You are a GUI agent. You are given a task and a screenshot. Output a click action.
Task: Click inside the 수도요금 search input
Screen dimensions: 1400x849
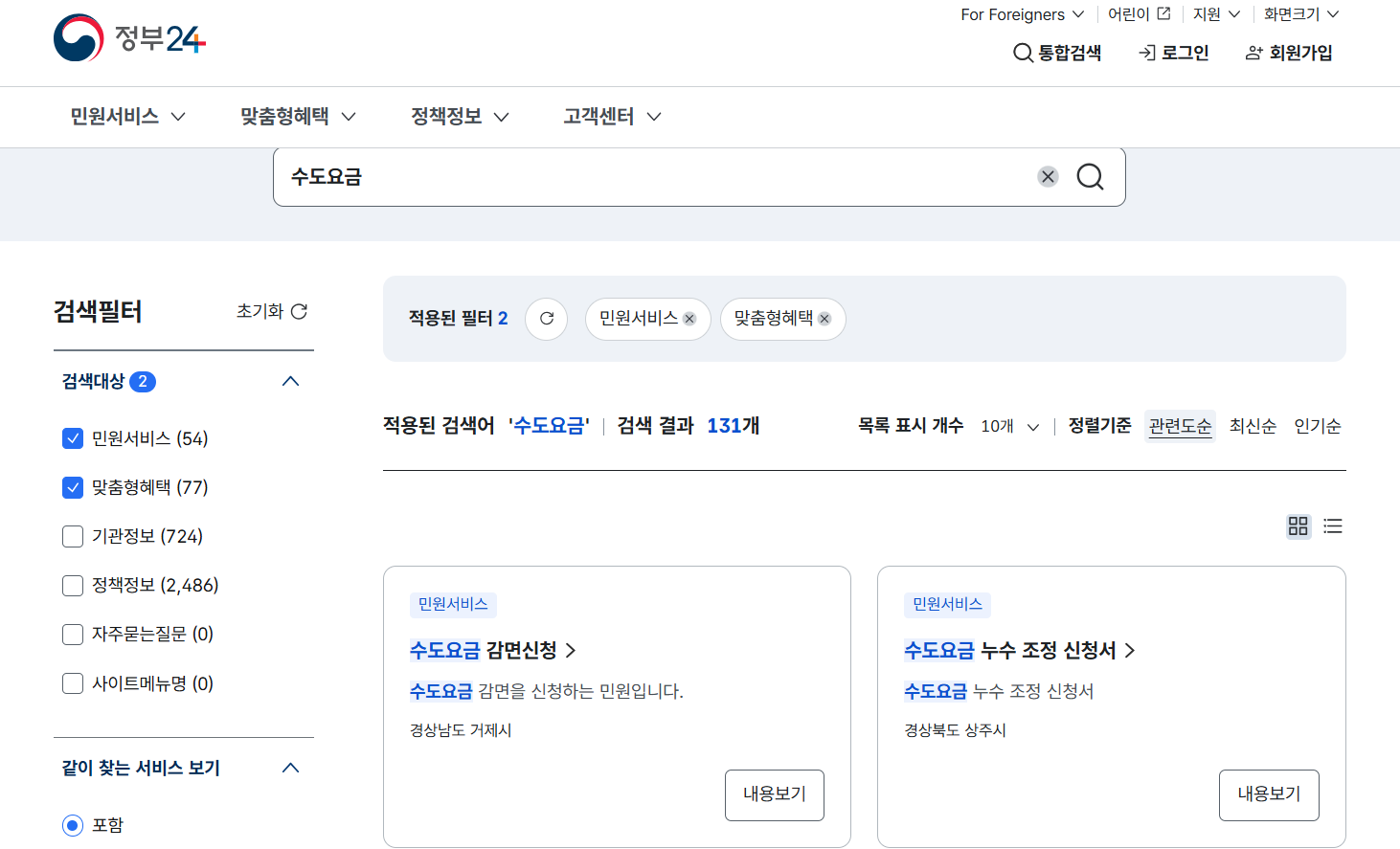[575, 176]
